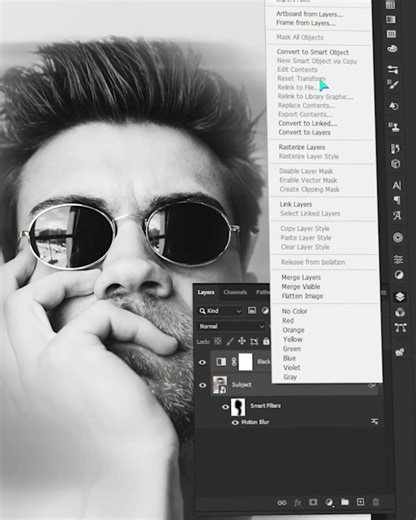The height and width of the screenshot is (520, 416).
Task: Choose Convert to Linked
Action: 308,123
